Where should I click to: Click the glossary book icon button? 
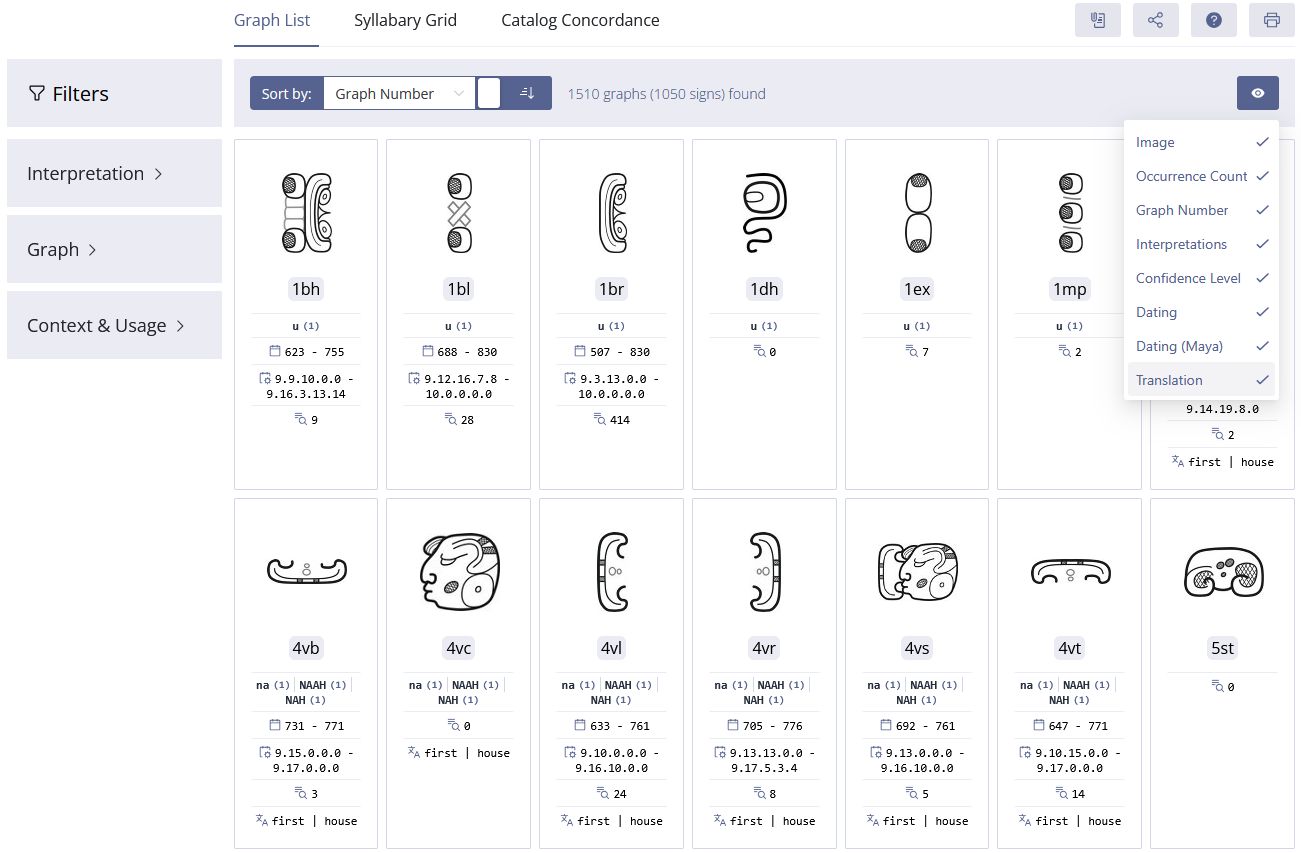pos(1098,20)
